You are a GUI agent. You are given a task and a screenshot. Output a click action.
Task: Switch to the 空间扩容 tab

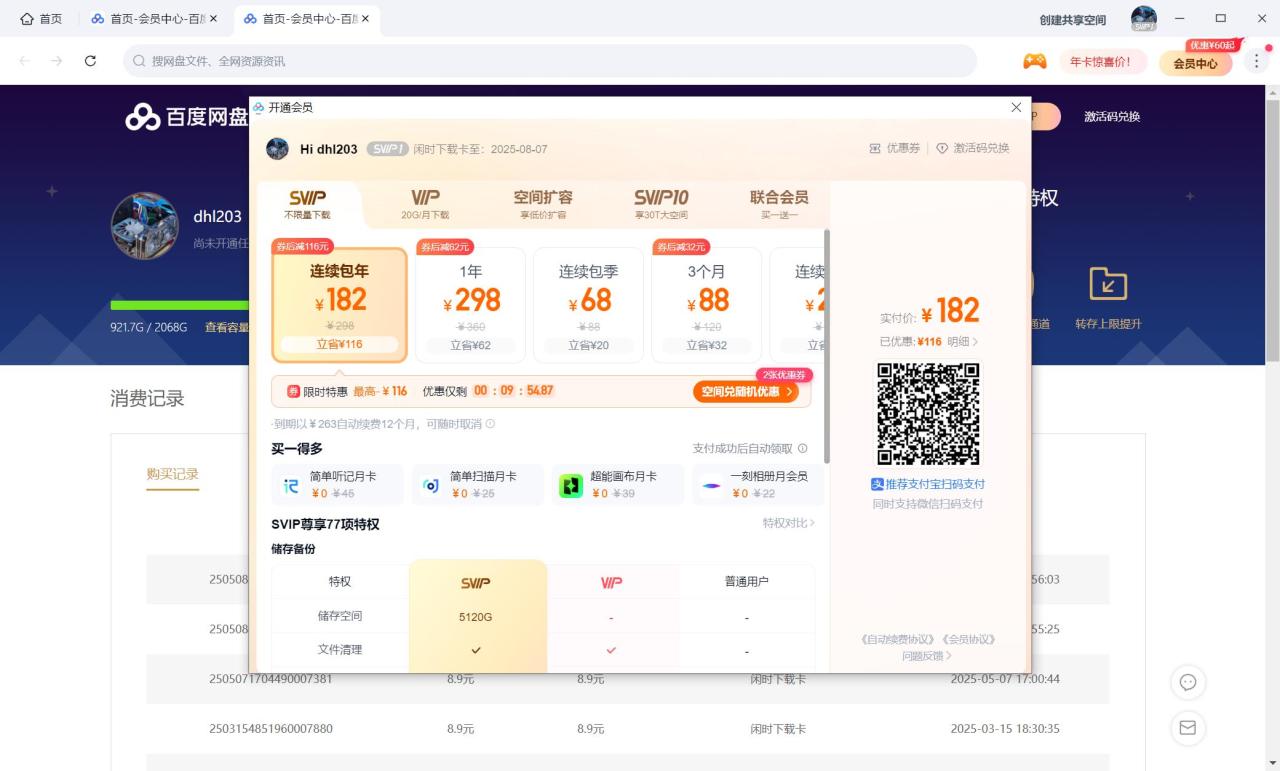(543, 204)
